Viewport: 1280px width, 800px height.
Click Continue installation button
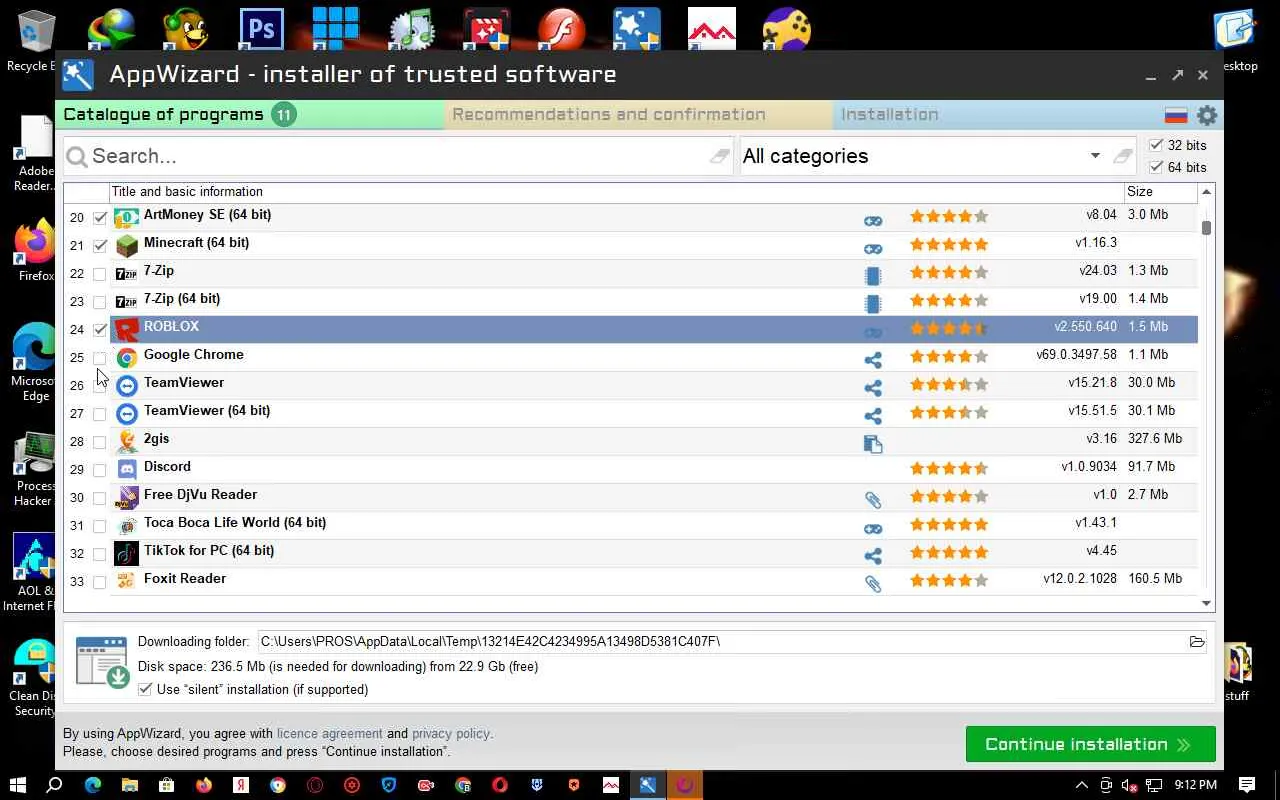click(1090, 744)
